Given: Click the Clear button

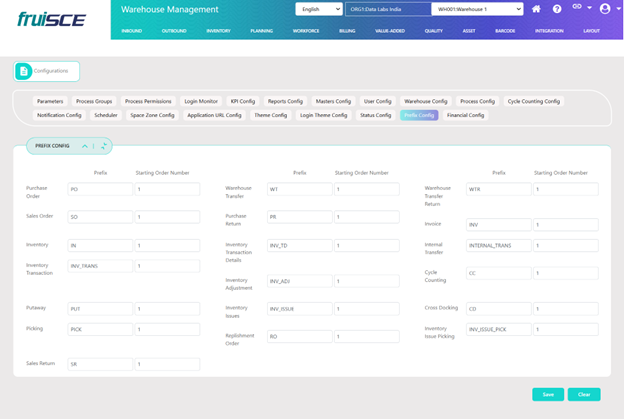Looking at the screenshot, I should pos(583,394).
